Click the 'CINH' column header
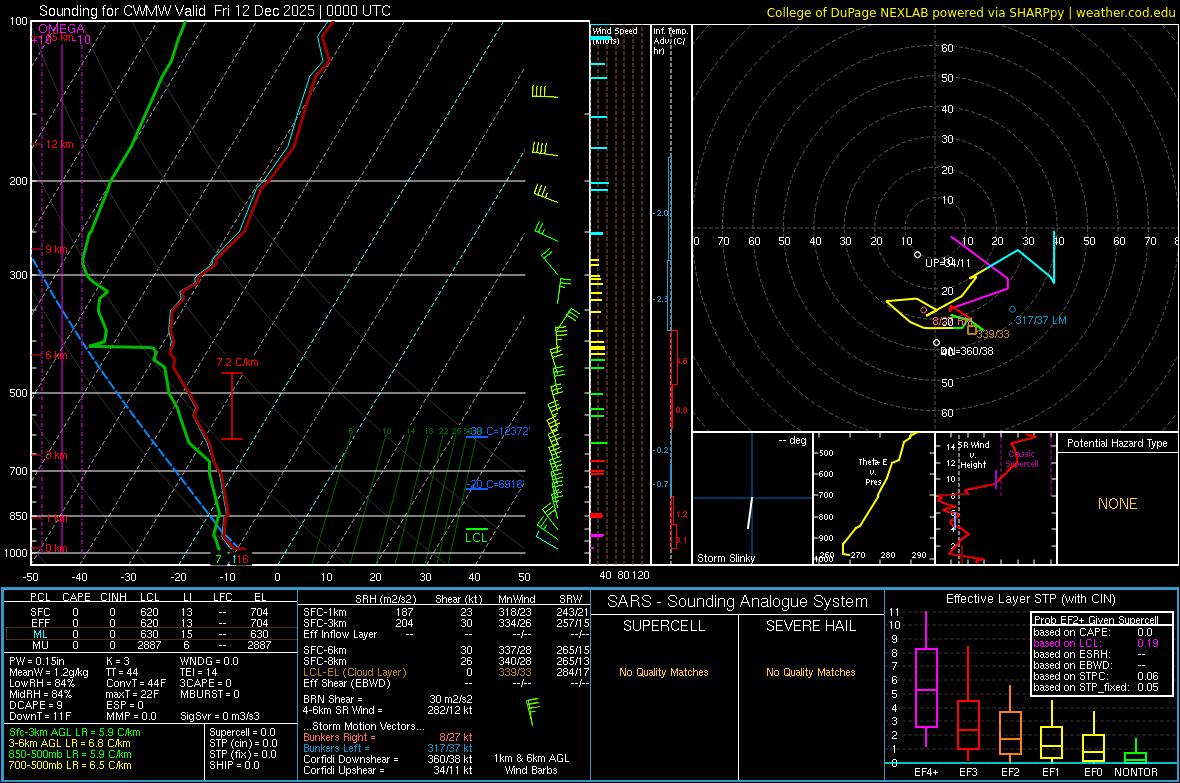 pyautogui.click(x=114, y=597)
